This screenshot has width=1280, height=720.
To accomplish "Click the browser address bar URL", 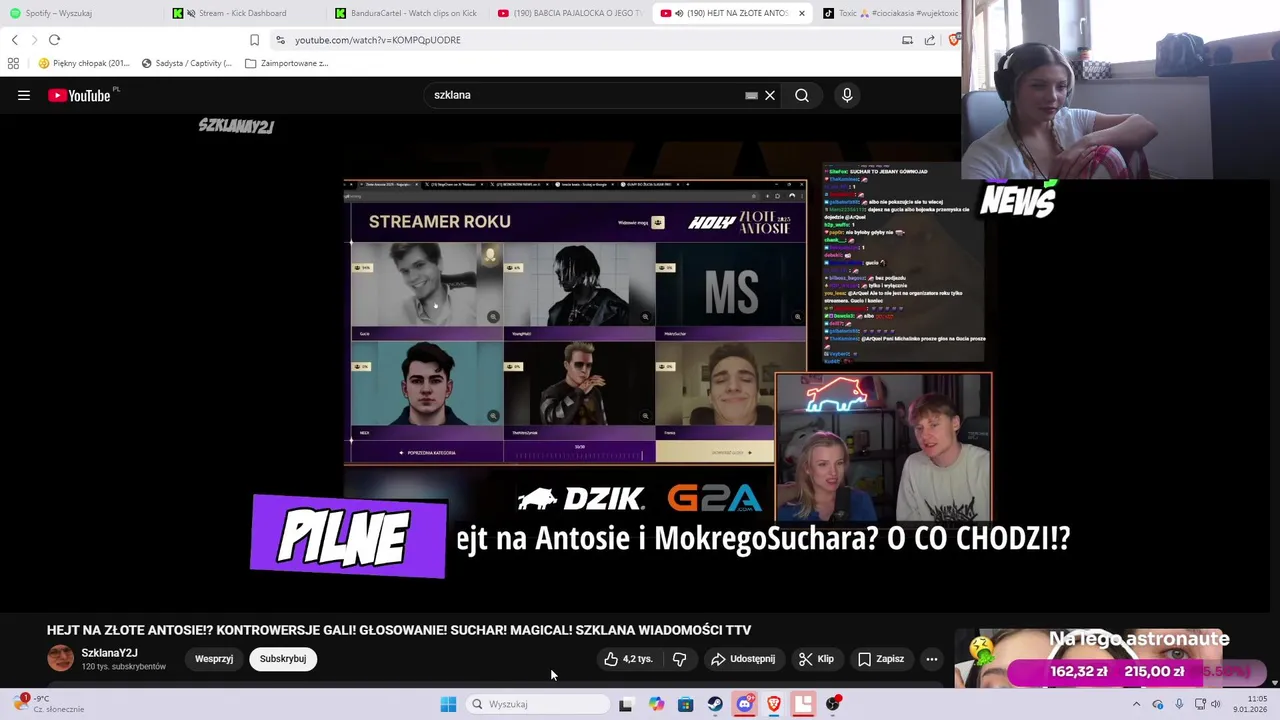I will pos(378,40).
